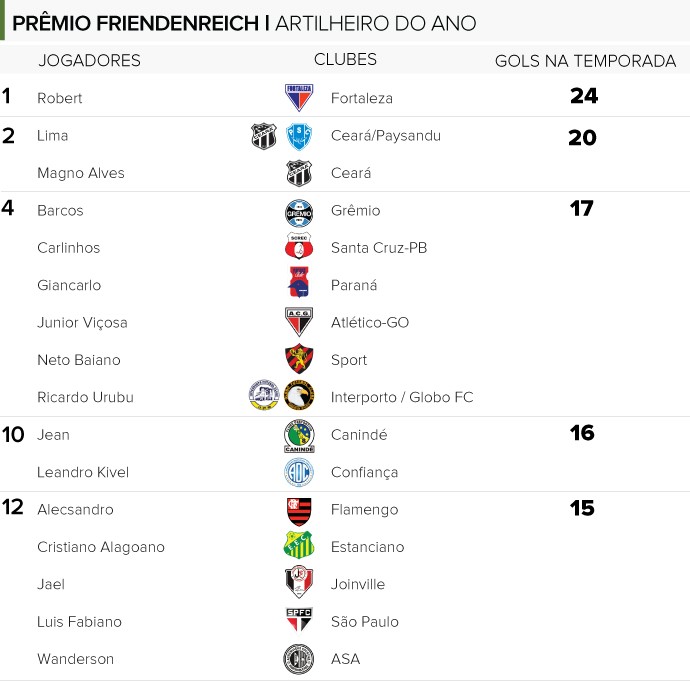Select the Sport lion crest
Screen dimensions: 690x683
pos(299,358)
